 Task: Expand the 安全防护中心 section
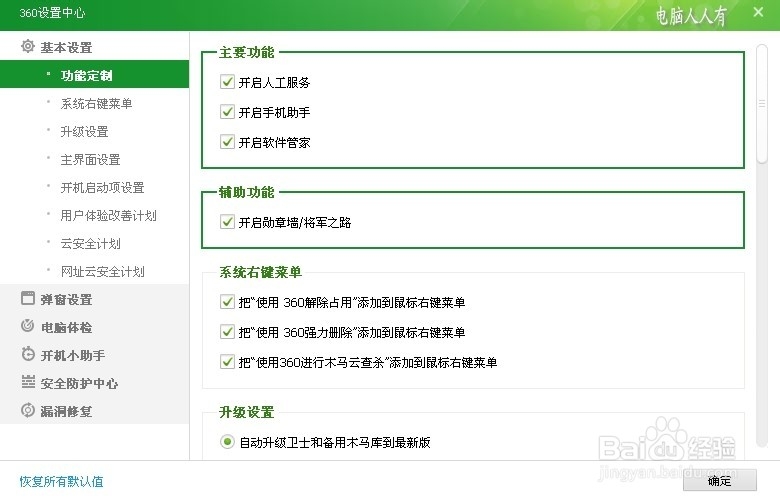pos(95,383)
